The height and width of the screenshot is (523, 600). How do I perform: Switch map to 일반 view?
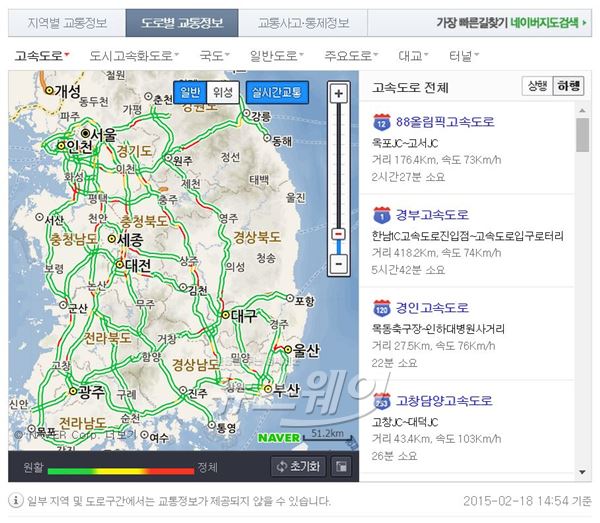[190, 92]
